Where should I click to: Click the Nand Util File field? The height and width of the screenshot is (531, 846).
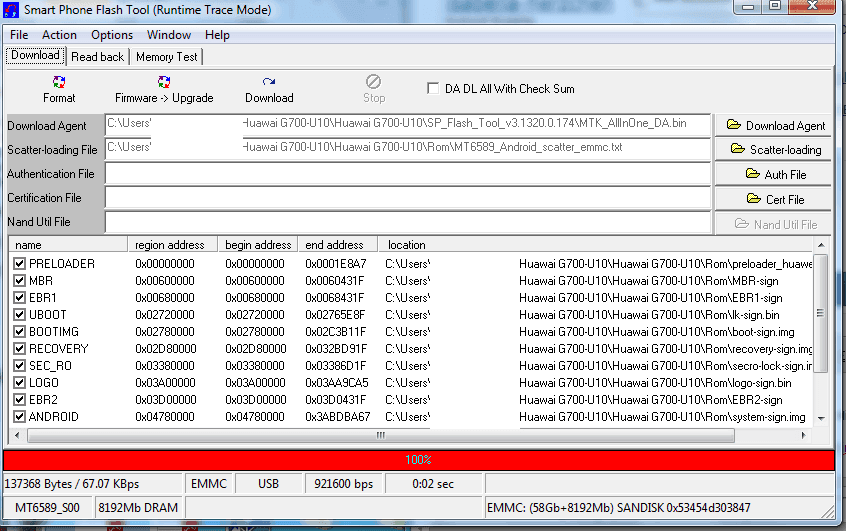click(x=407, y=222)
